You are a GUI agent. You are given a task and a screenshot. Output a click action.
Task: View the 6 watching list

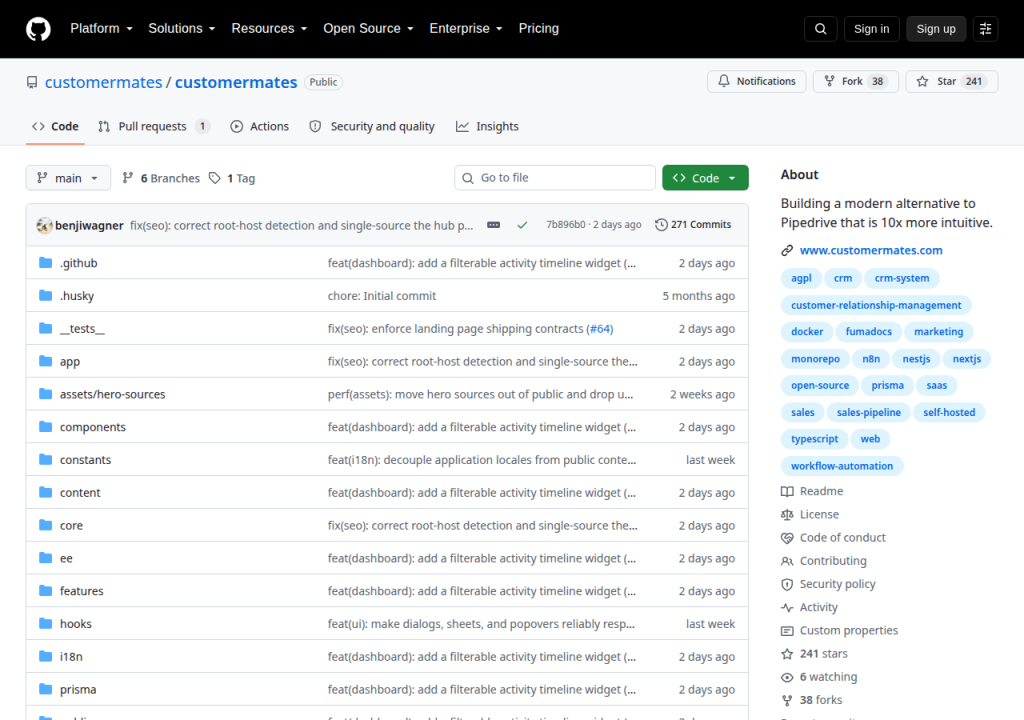(820, 677)
